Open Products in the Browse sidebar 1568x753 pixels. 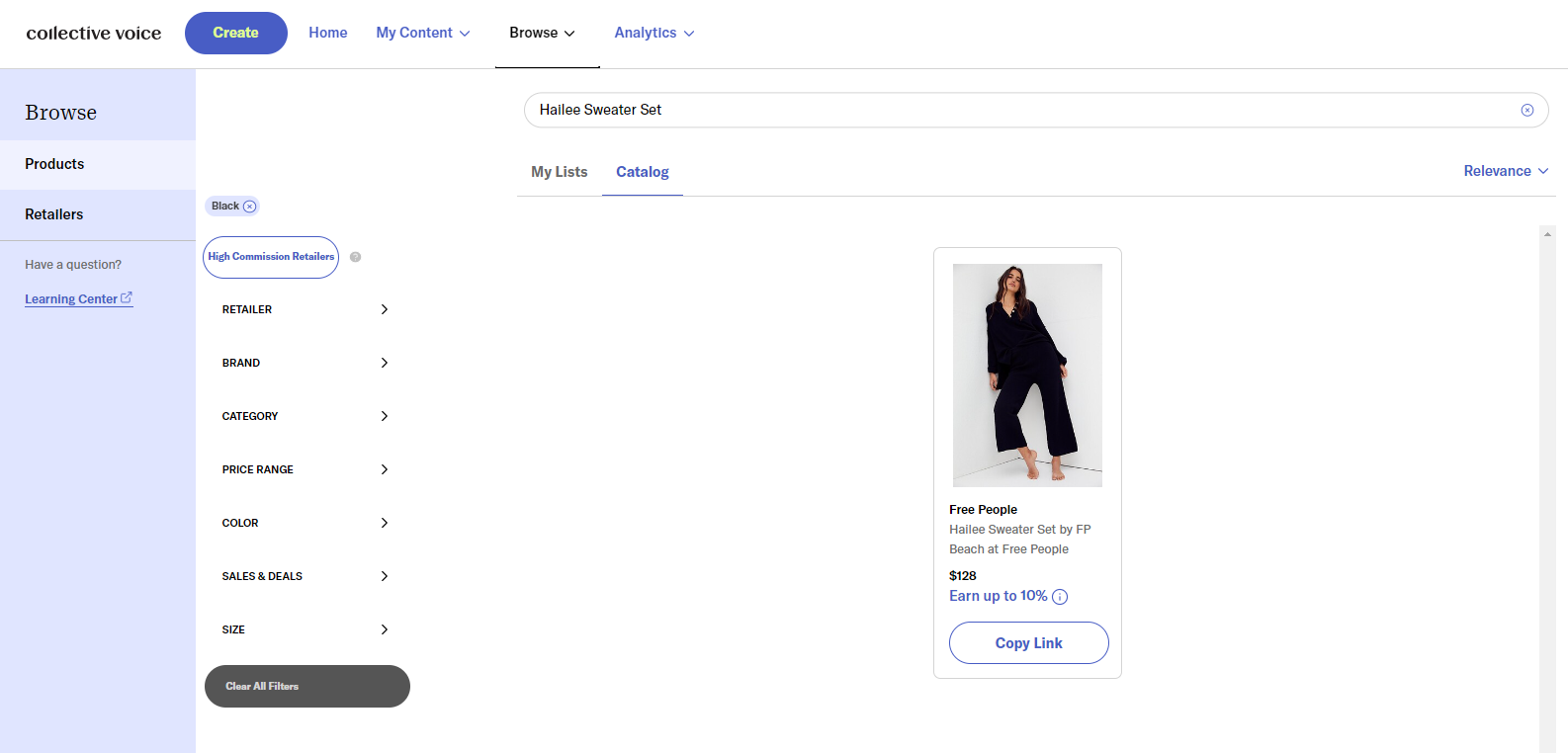click(x=98, y=164)
